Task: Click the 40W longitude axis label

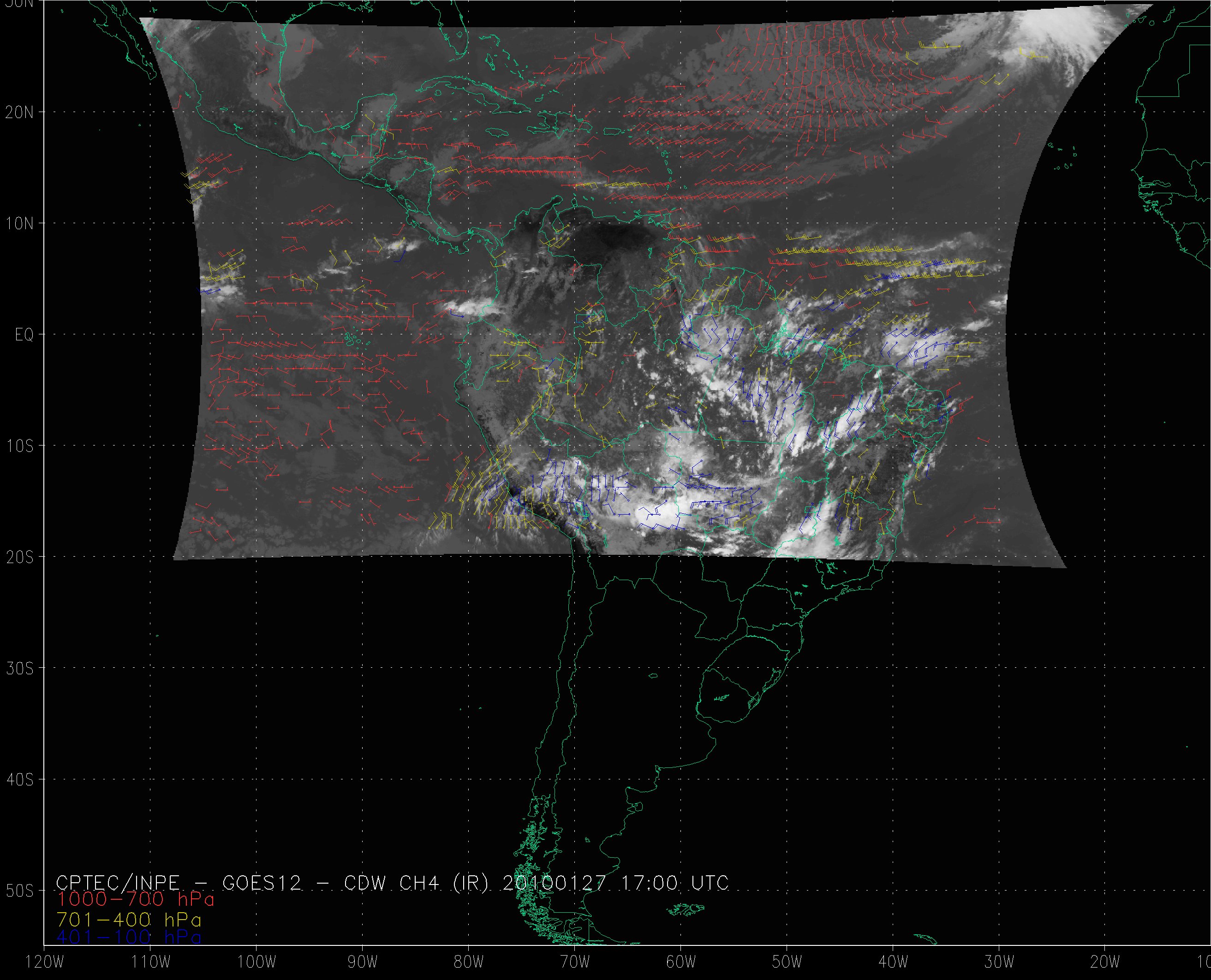Action: [x=893, y=962]
